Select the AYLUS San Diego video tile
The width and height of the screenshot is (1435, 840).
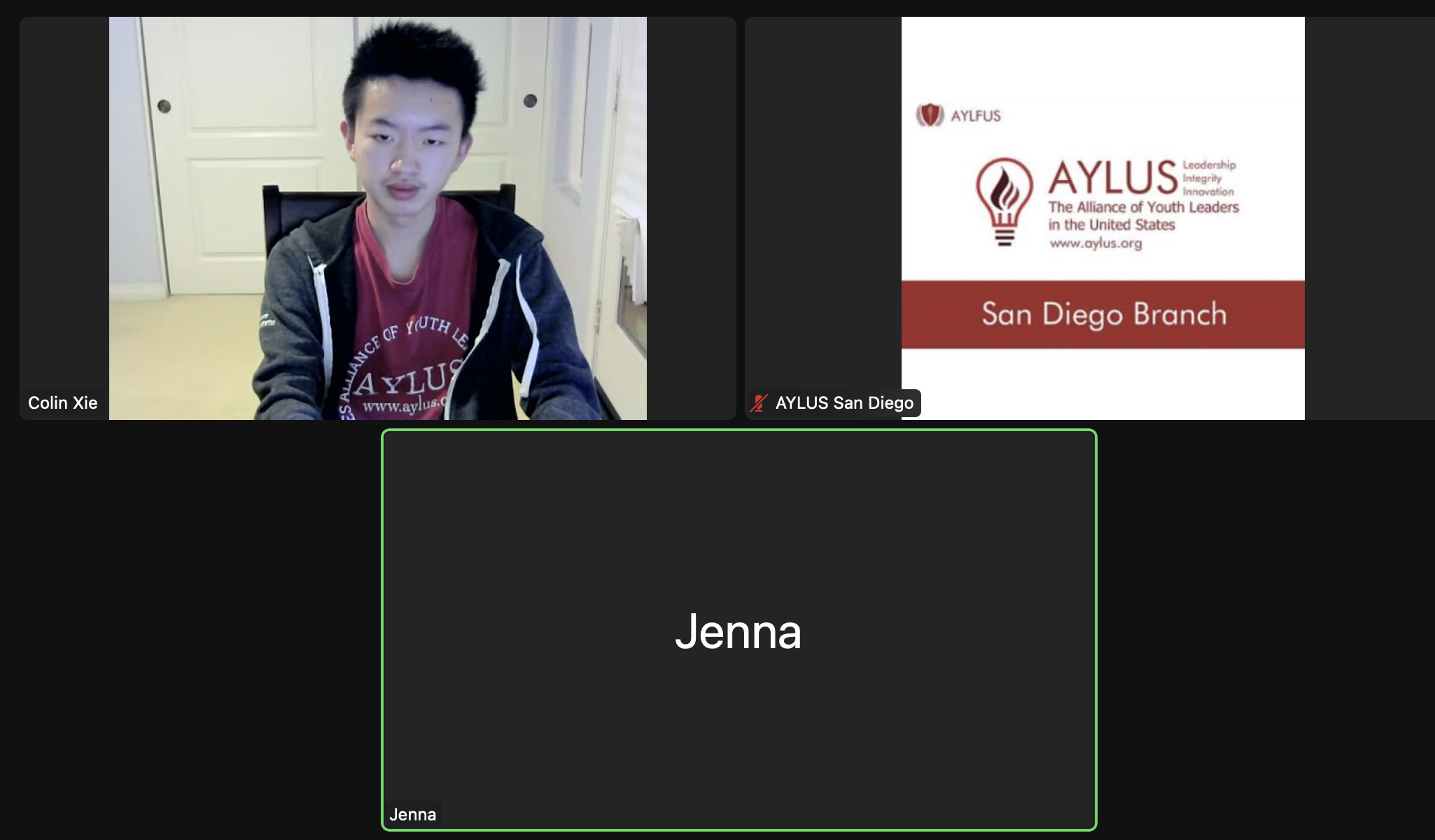pyautogui.click(x=1090, y=218)
